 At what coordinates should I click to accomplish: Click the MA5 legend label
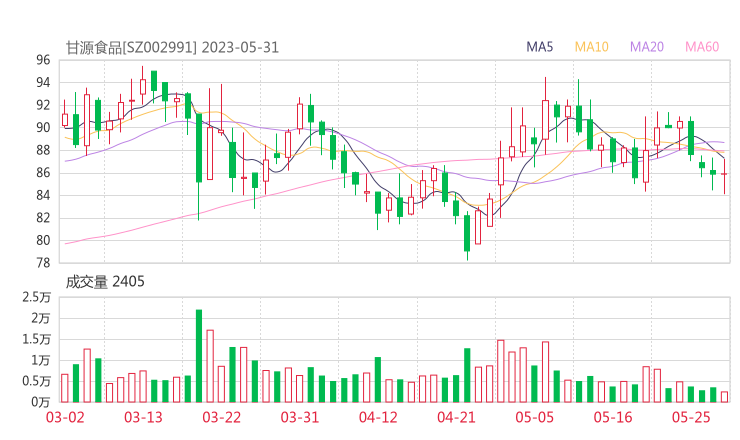tap(539, 47)
